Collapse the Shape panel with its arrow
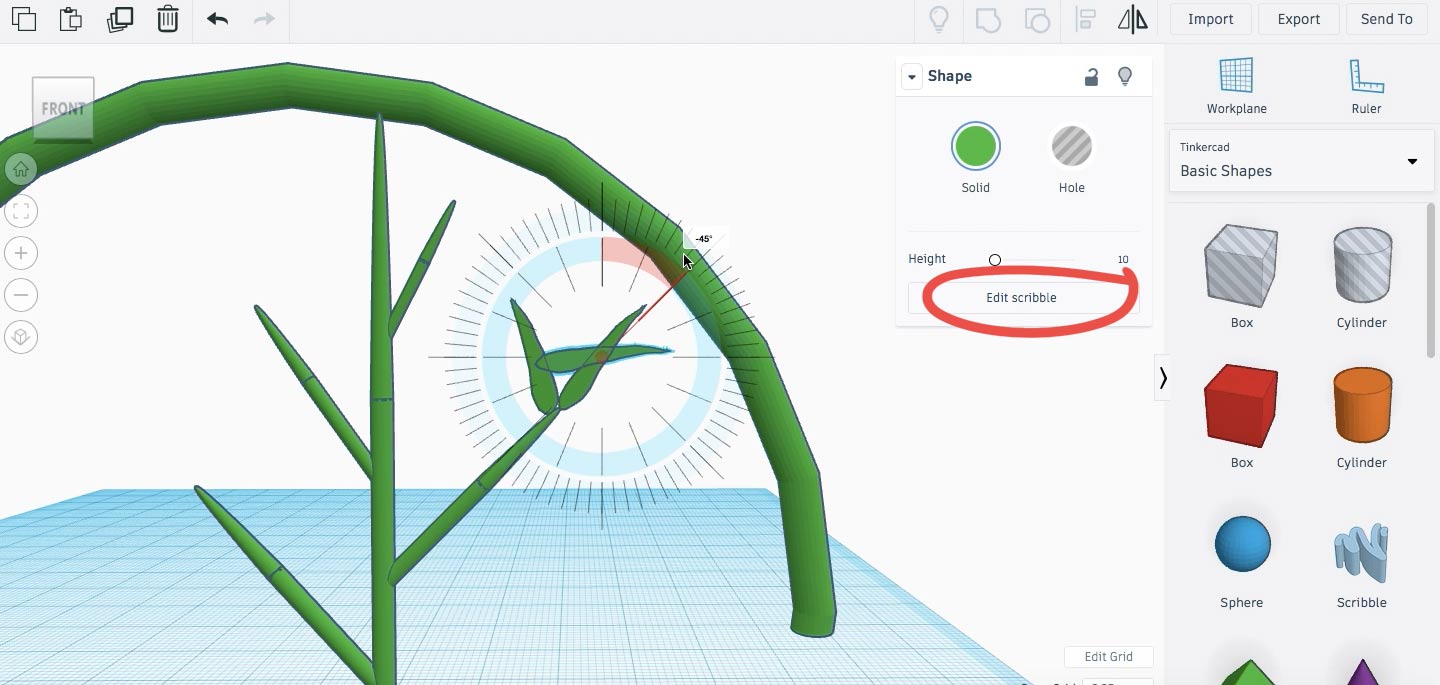The width and height of the screenshot is (1440, 685). coord(911,77)
